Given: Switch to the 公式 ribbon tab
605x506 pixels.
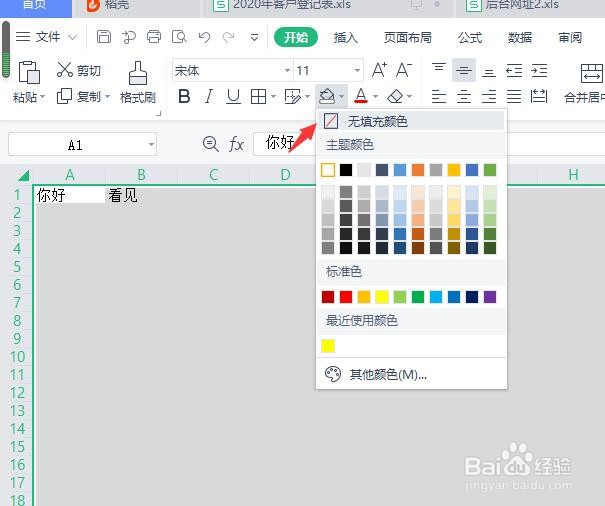Looking at the screenshot, I should [470, 37].
